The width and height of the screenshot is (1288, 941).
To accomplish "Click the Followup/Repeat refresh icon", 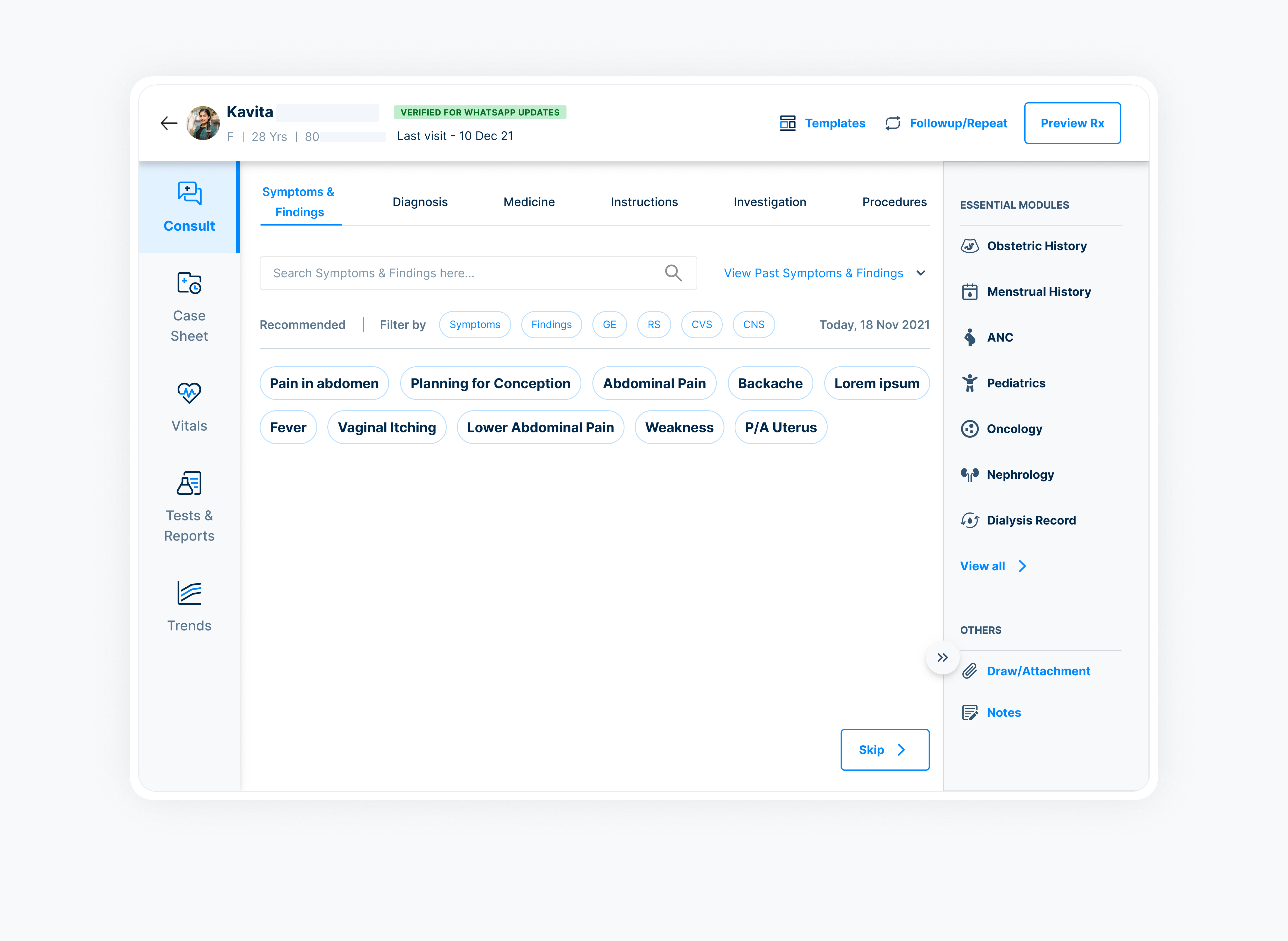I will pos(893,123).
